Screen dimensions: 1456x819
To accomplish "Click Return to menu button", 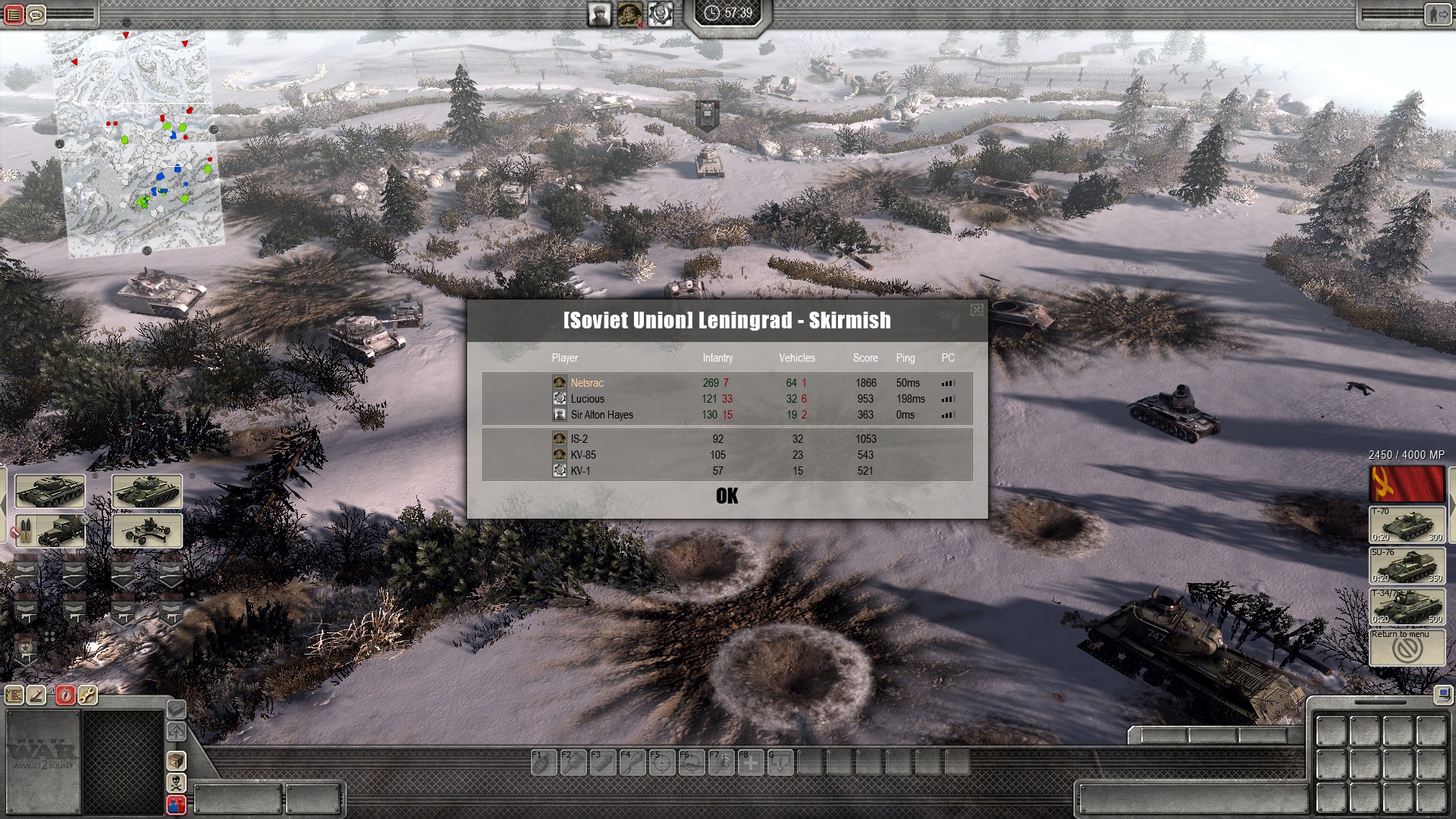I will [x=1407, y=647].
